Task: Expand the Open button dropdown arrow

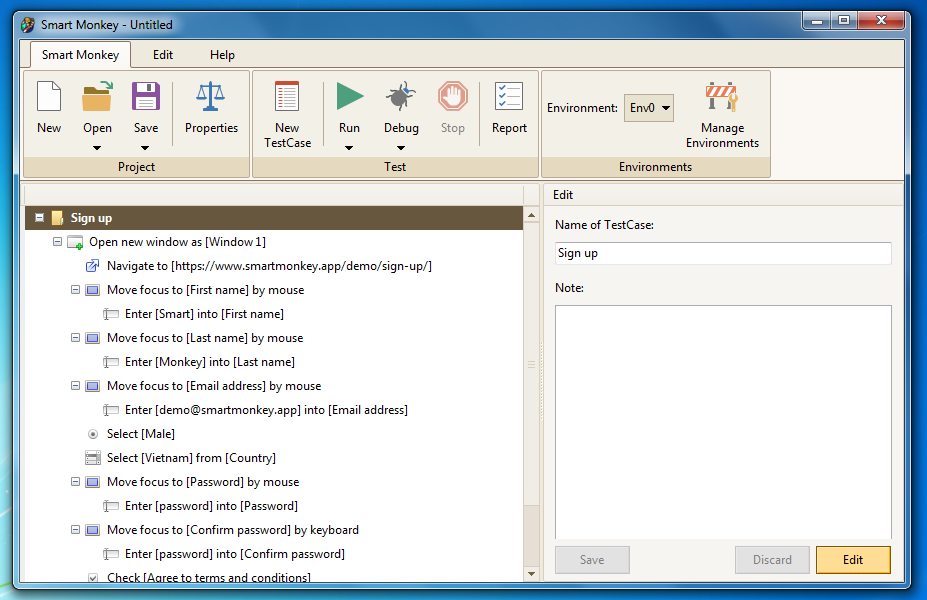Action: pyautogui.click(x=97, y=148)
